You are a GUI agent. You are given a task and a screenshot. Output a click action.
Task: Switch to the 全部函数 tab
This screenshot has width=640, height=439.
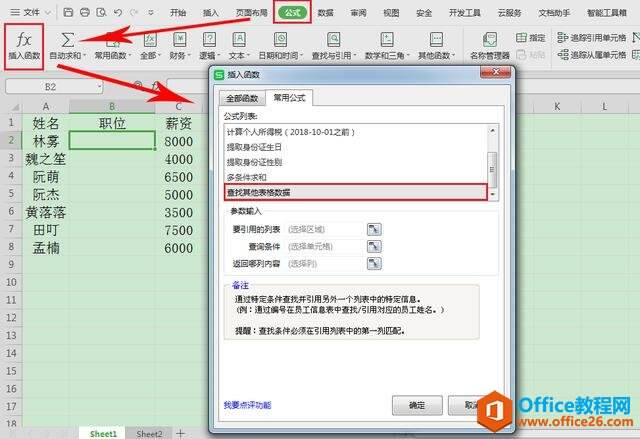pos(242,98)
